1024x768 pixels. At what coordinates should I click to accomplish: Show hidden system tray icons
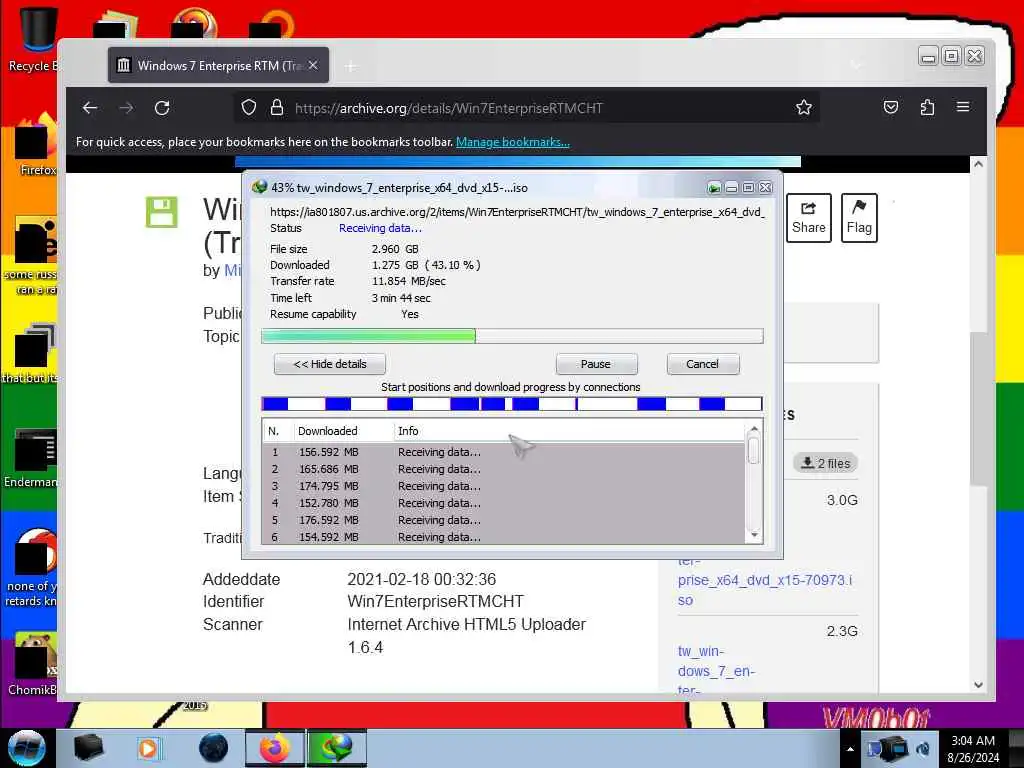(850, 749)
